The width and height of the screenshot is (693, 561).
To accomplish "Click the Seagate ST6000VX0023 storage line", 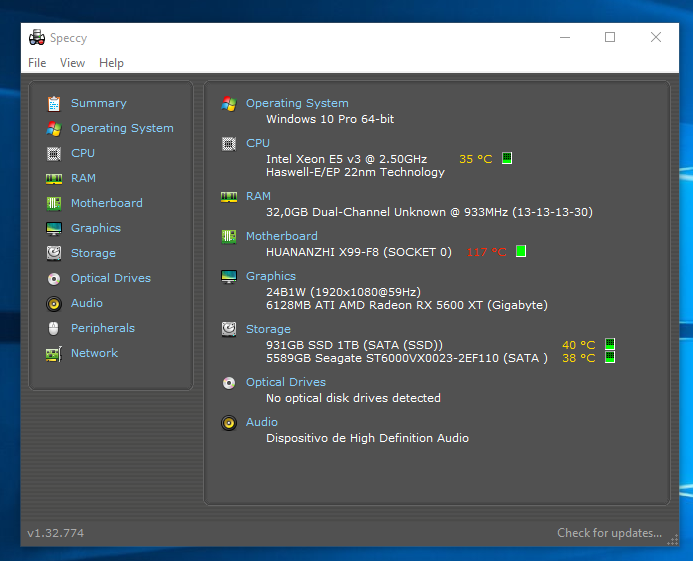I will (407, 359).
